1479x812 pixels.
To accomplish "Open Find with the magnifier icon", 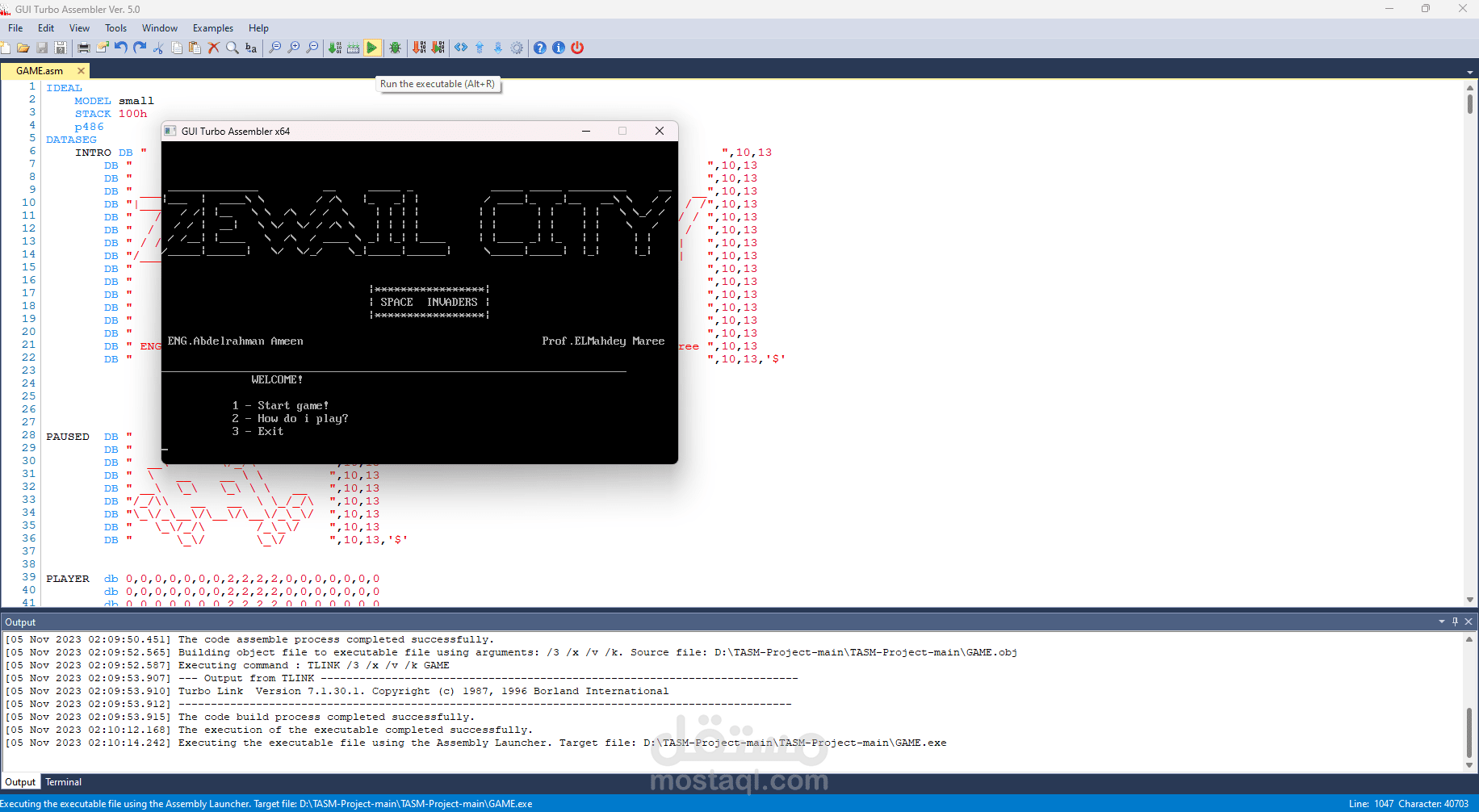I will click(233, 48).
